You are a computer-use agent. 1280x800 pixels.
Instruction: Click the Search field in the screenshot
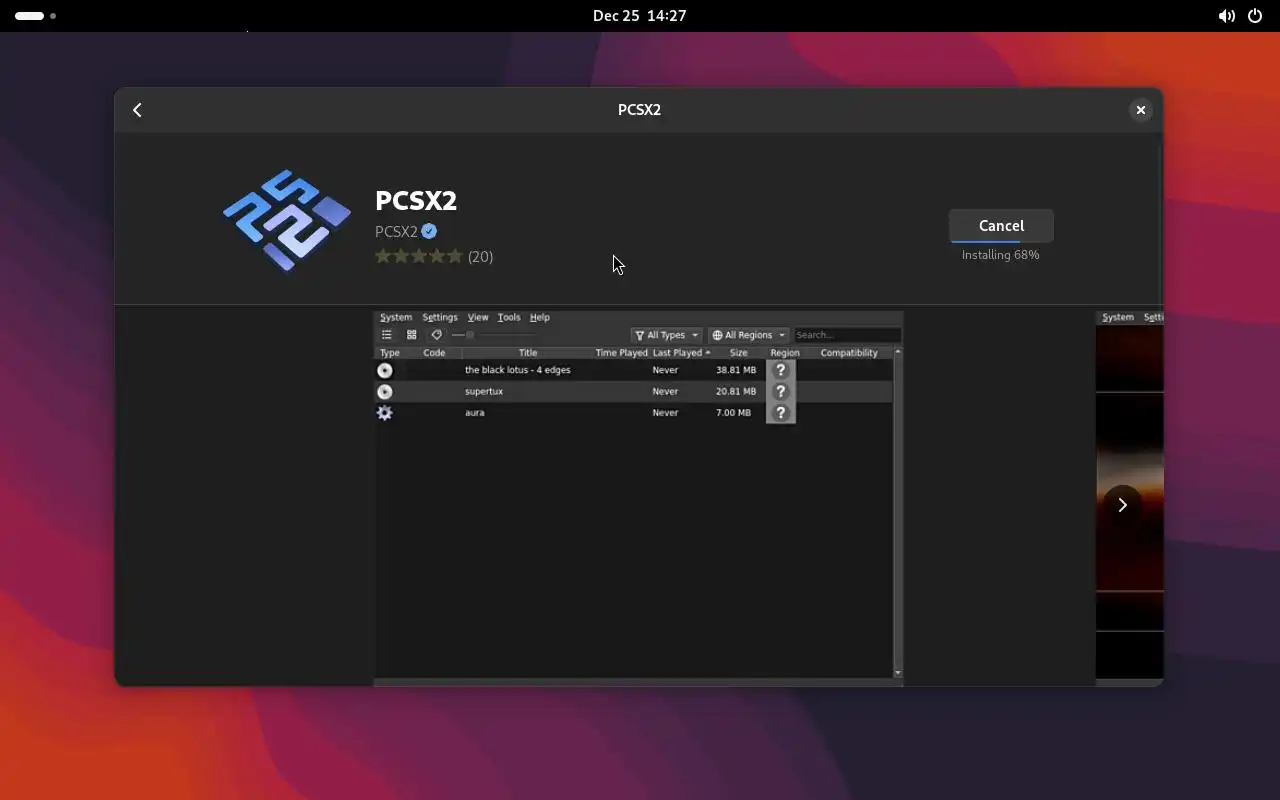(847, 335)
